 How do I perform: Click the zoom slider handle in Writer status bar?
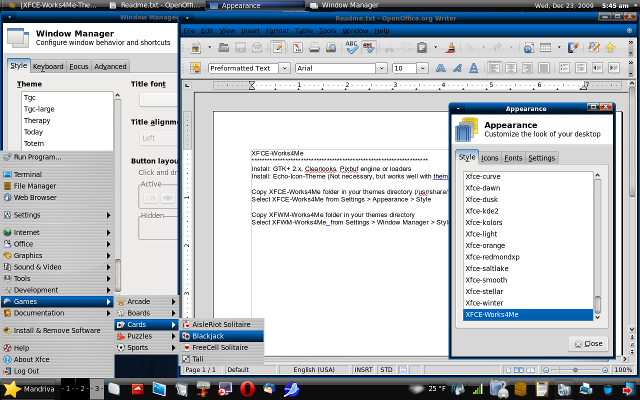tap(575, 370)
